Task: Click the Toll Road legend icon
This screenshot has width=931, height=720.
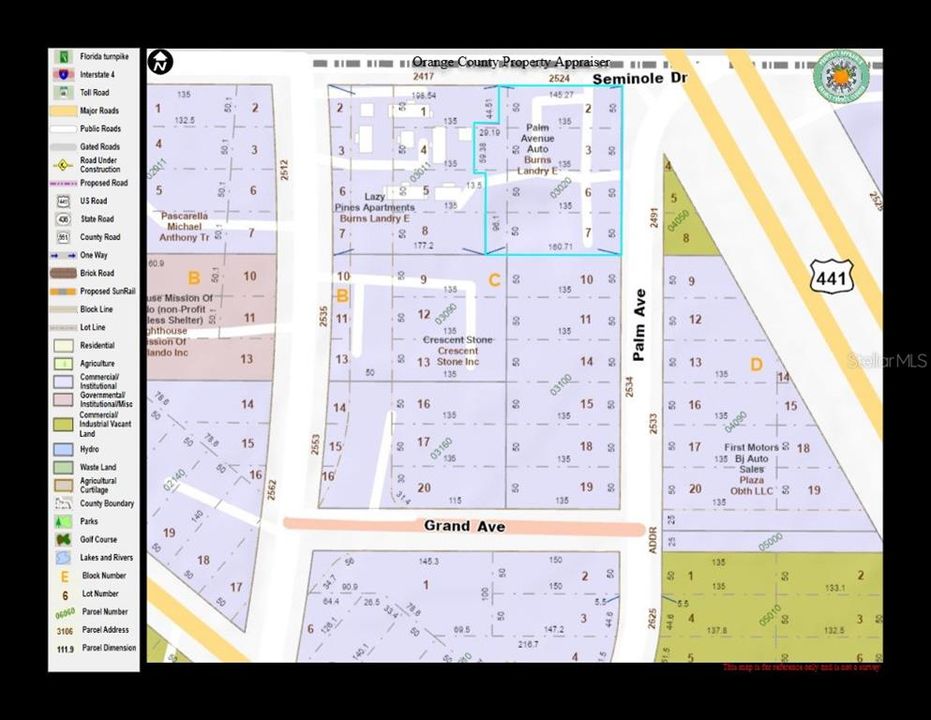Action: (x=64, y=93)
